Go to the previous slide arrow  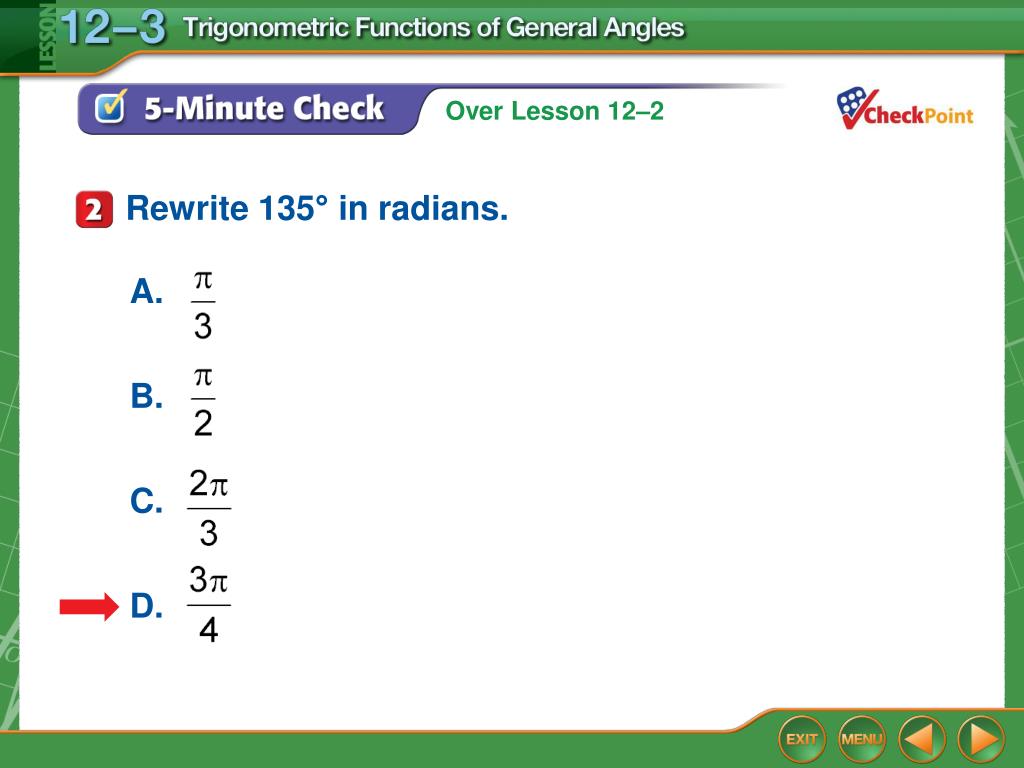[x=922, y=739]
